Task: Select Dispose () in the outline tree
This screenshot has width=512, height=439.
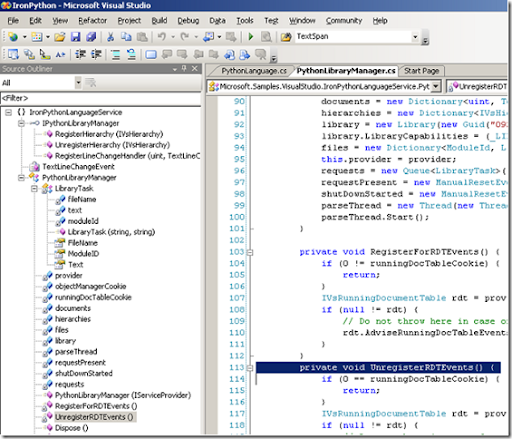Action: coord(71,428)
